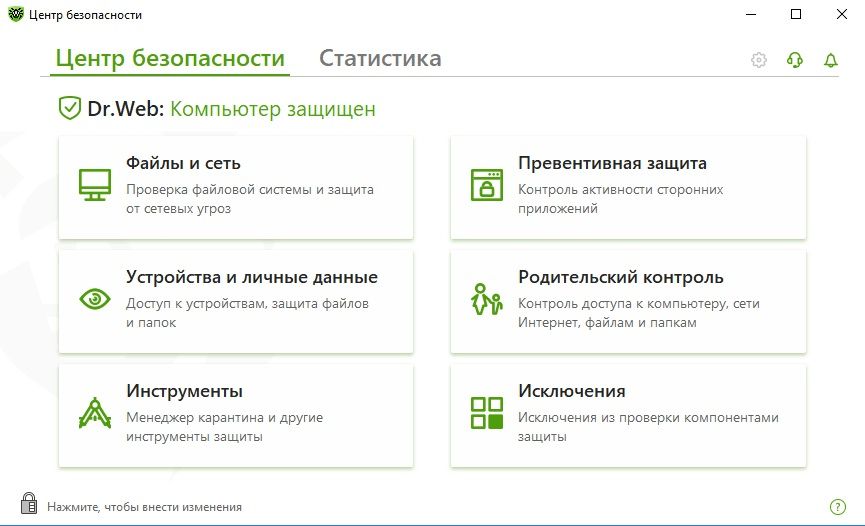Open the Превентивная защита heading
Viewport: 865px width, 526px height.
pos(612,163)
